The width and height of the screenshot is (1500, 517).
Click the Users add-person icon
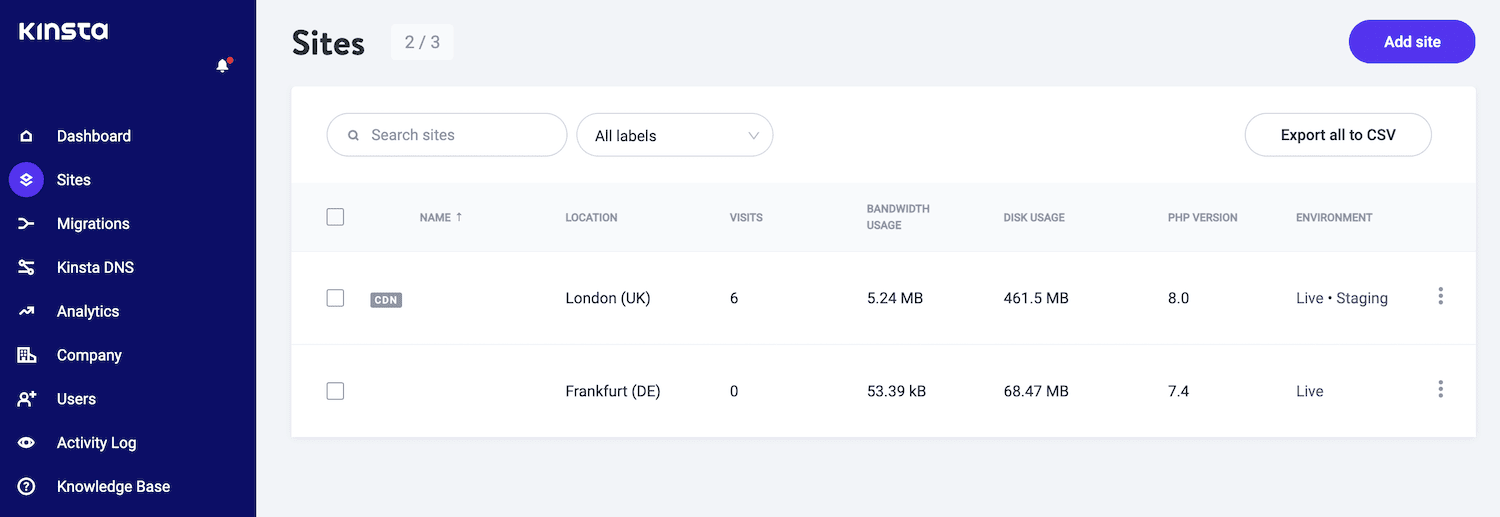point(27,399)
